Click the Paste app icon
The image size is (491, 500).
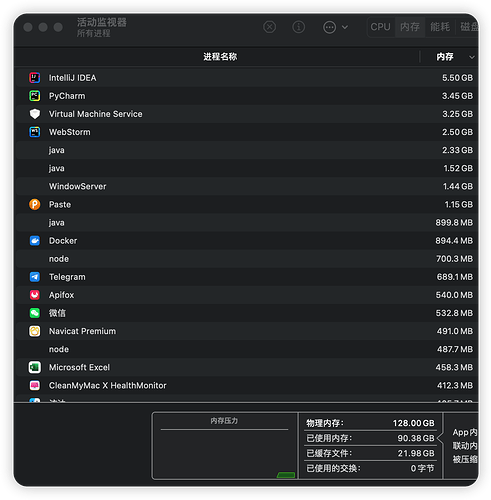coord(35,204)
